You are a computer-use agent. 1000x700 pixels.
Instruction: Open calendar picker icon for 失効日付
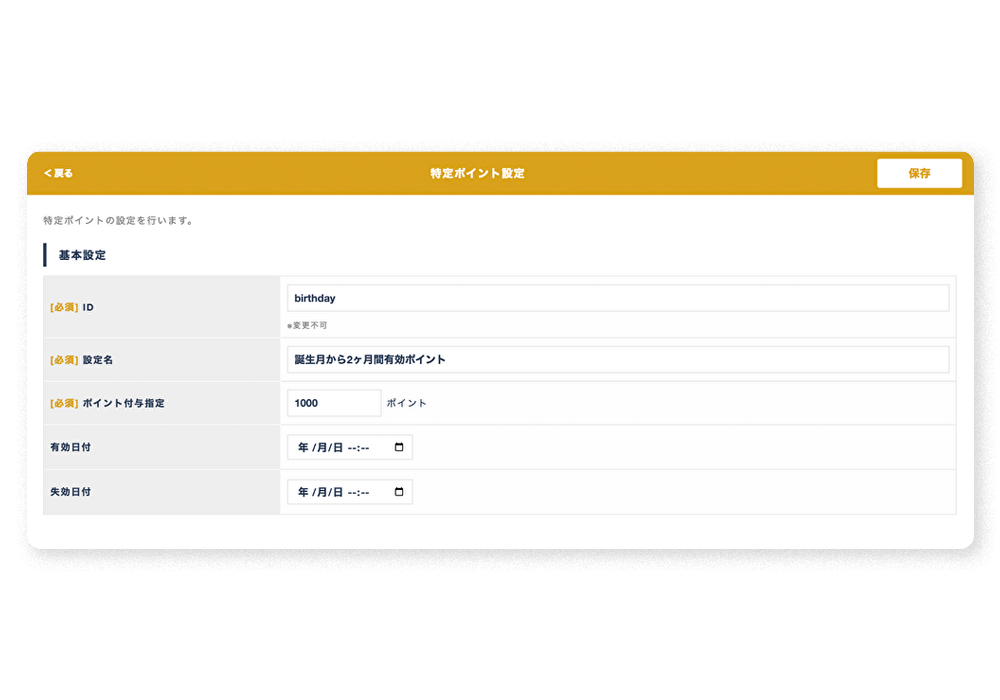[x=399, y=492]
